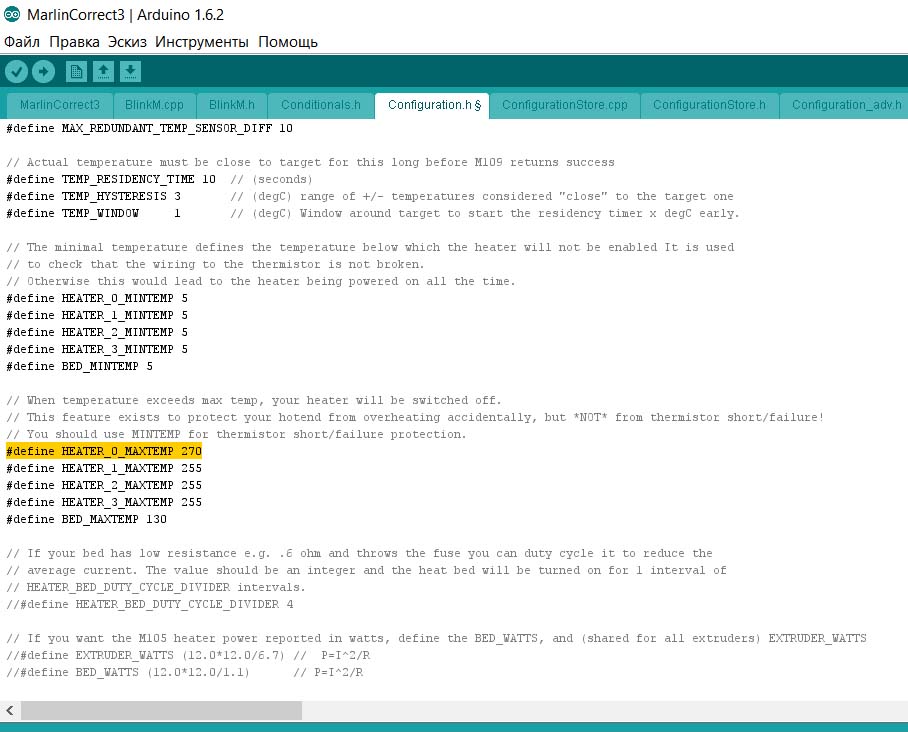The height and width of the screenshot is (732, 908).
Task: Switch to the ConfigurationStore.cpp tab
Action: pyautogui.click(x=564, y=105)
